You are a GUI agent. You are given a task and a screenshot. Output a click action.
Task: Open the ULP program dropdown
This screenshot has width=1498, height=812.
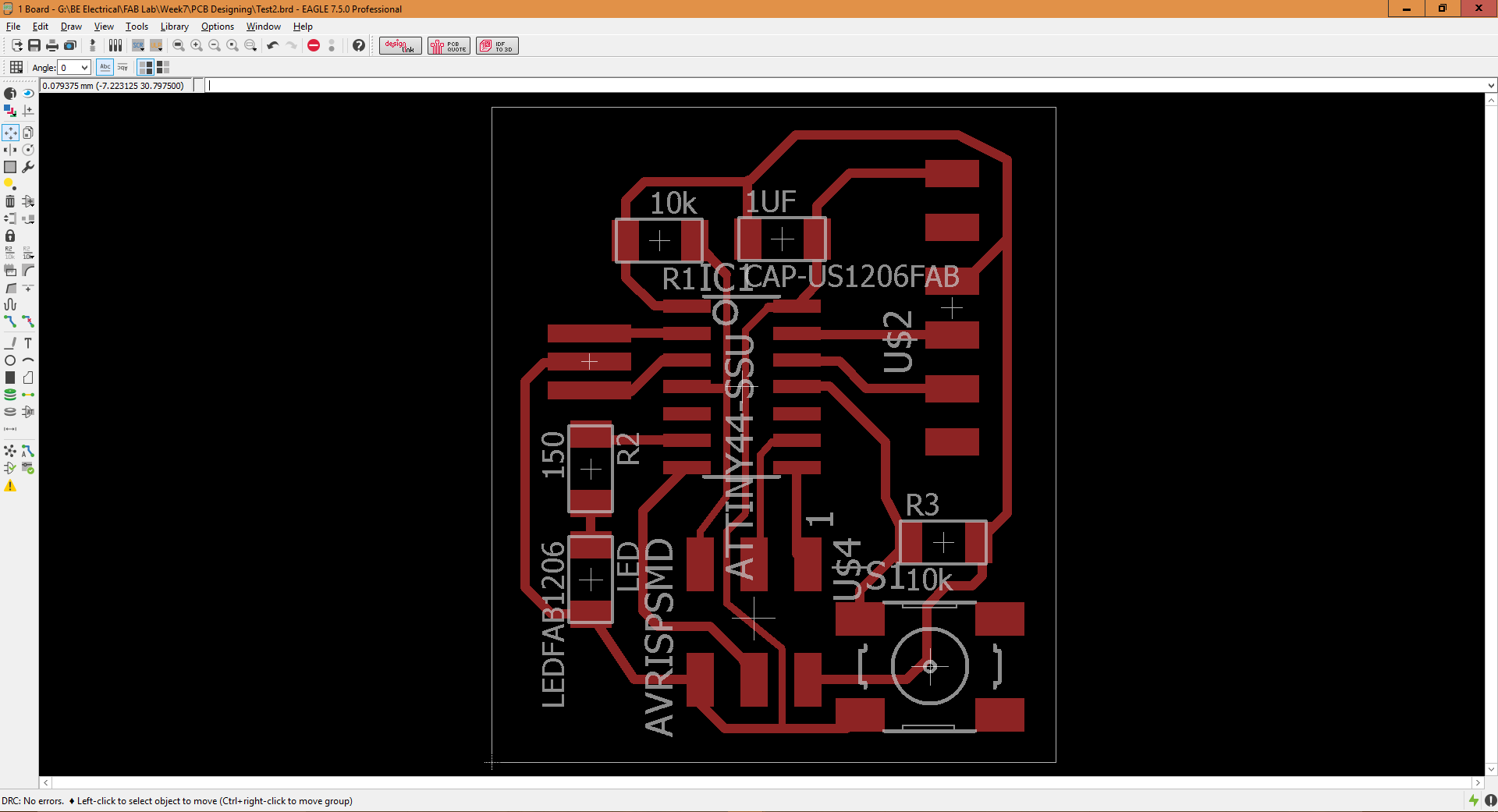pos(157,46)
